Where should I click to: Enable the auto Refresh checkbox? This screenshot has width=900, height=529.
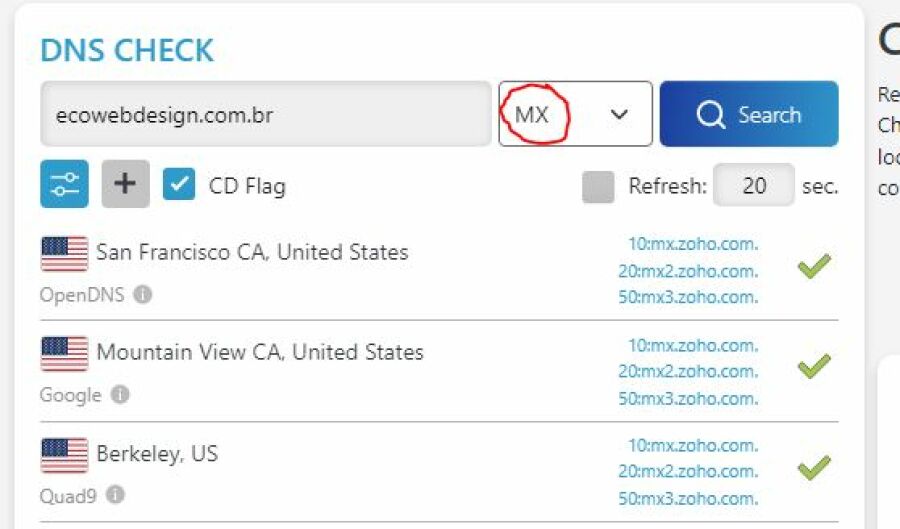tap(598, 187)
